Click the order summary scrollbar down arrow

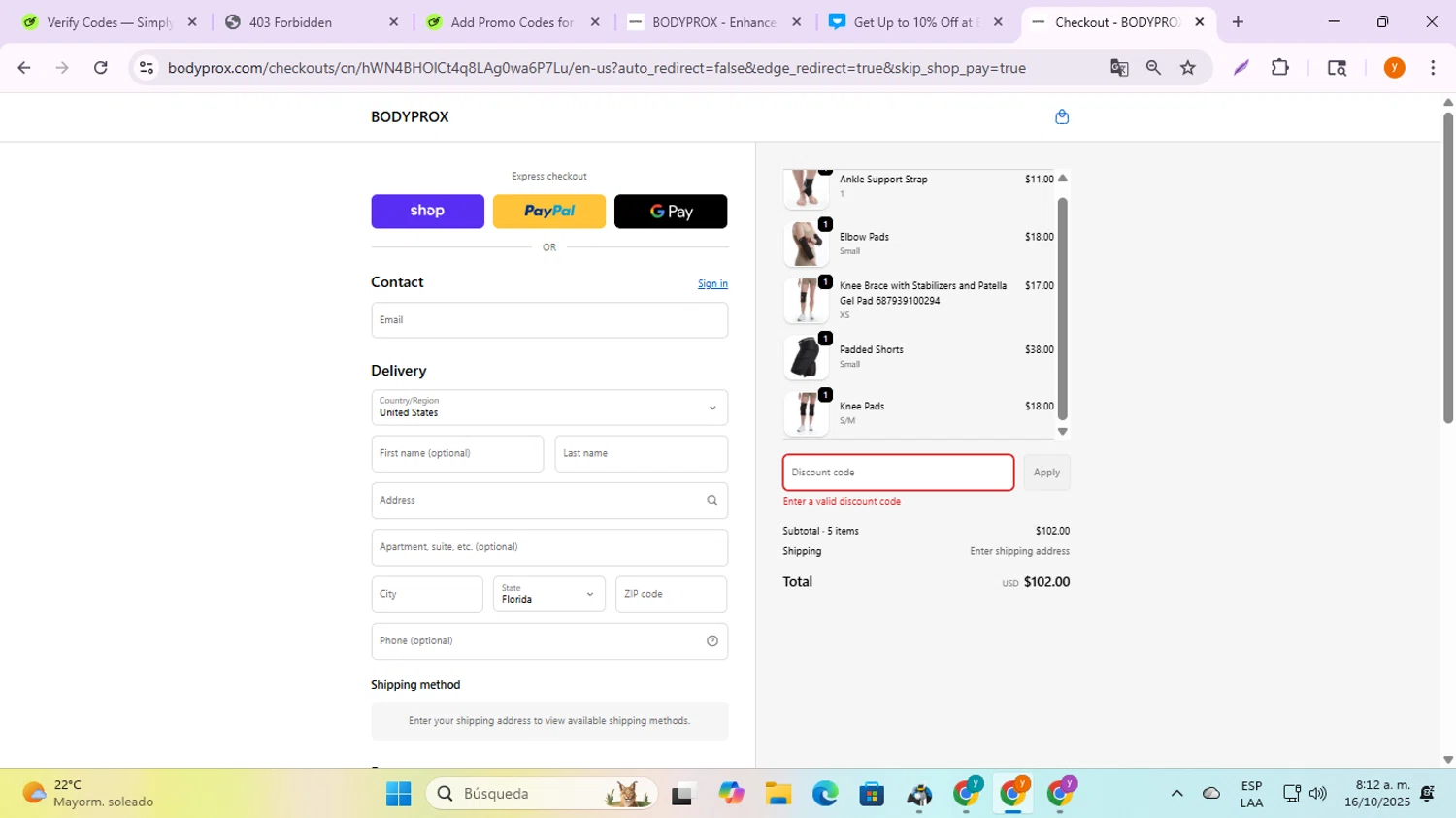(x=1062, y=432)
